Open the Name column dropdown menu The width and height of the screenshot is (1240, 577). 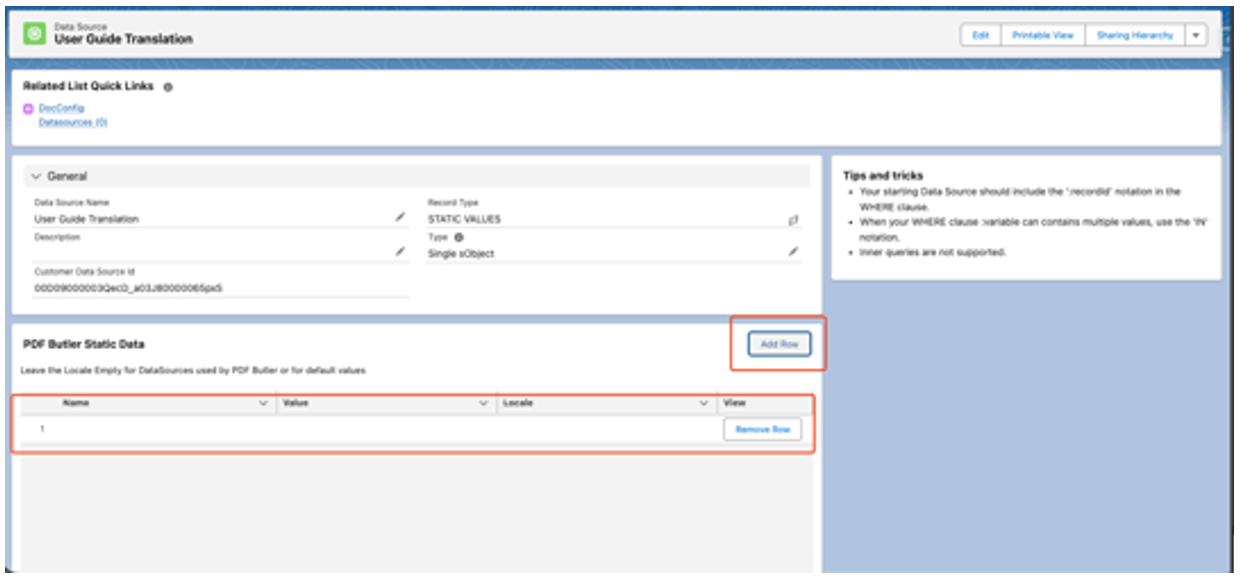264,403
